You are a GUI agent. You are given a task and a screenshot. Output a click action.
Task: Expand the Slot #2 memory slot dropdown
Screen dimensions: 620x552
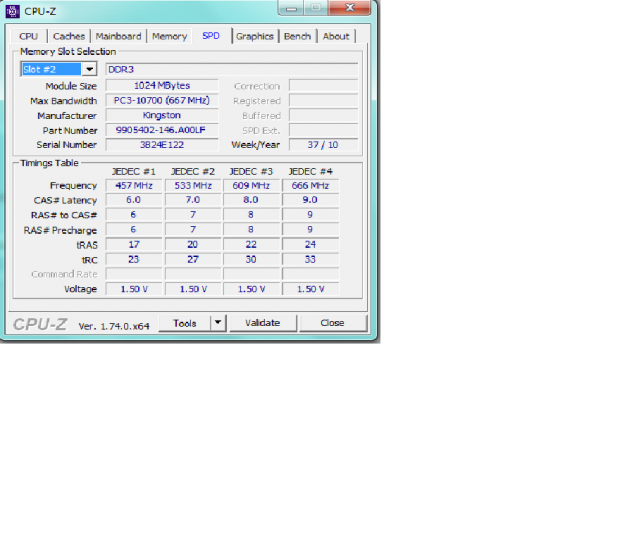coord(89,69)
